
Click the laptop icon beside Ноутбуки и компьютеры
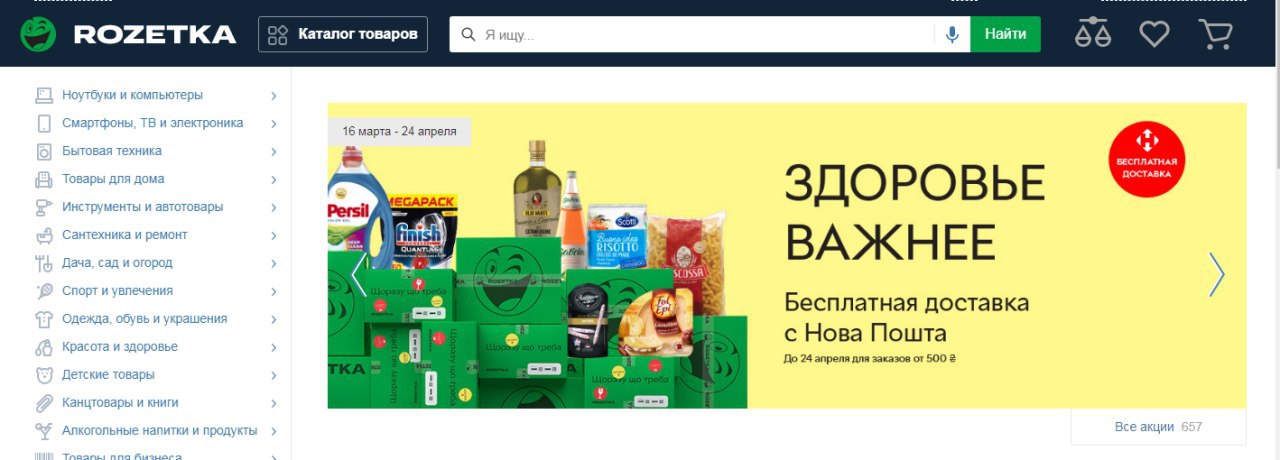tap(44, 95)
